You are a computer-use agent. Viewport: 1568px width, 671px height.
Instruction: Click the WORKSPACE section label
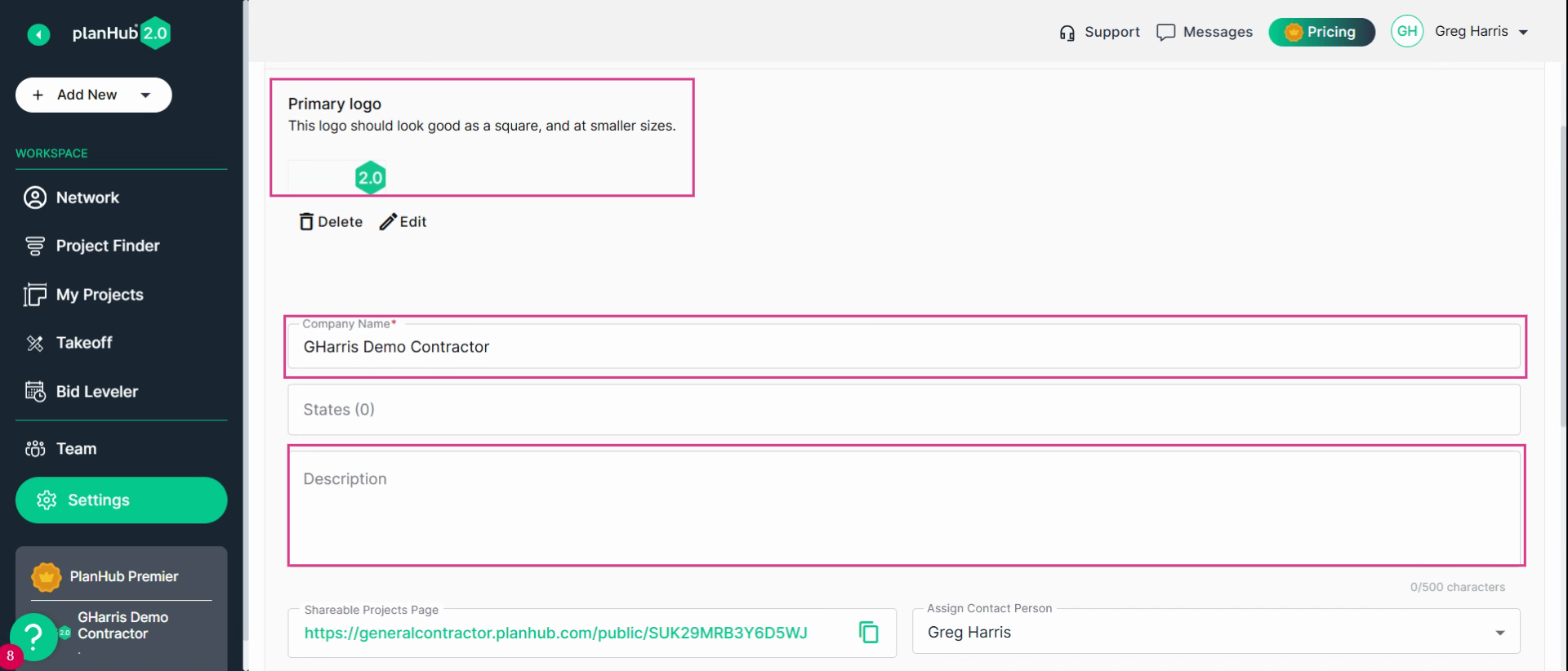tap(51, 153)
